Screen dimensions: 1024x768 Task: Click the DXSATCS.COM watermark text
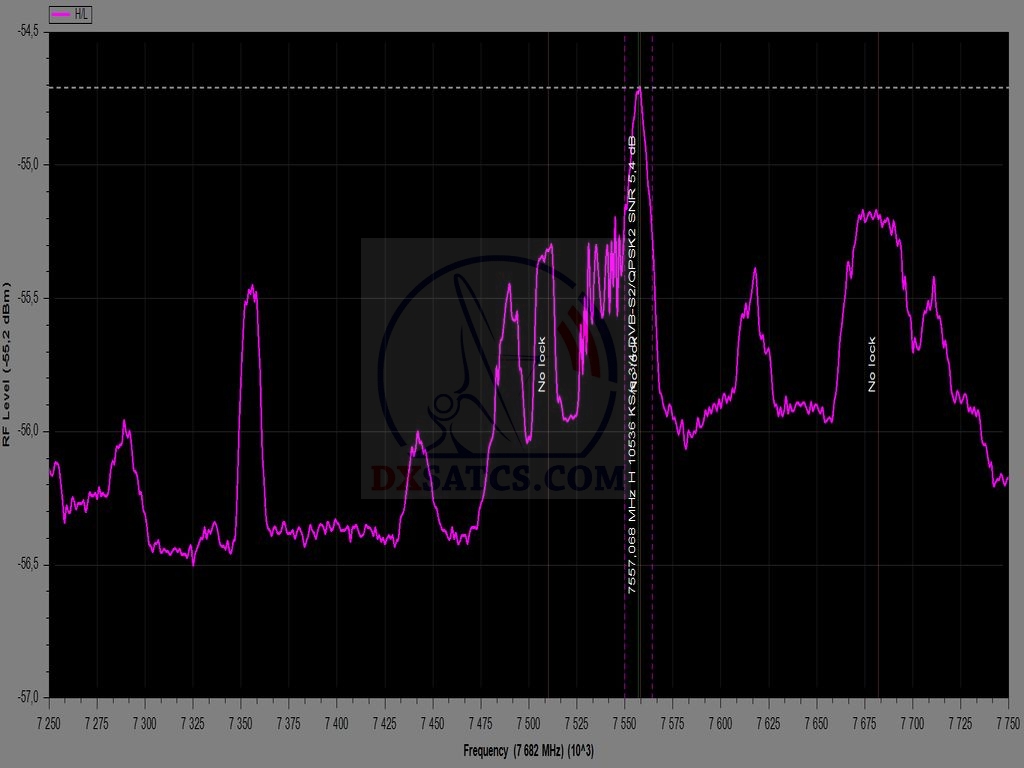tap(497, 478)
